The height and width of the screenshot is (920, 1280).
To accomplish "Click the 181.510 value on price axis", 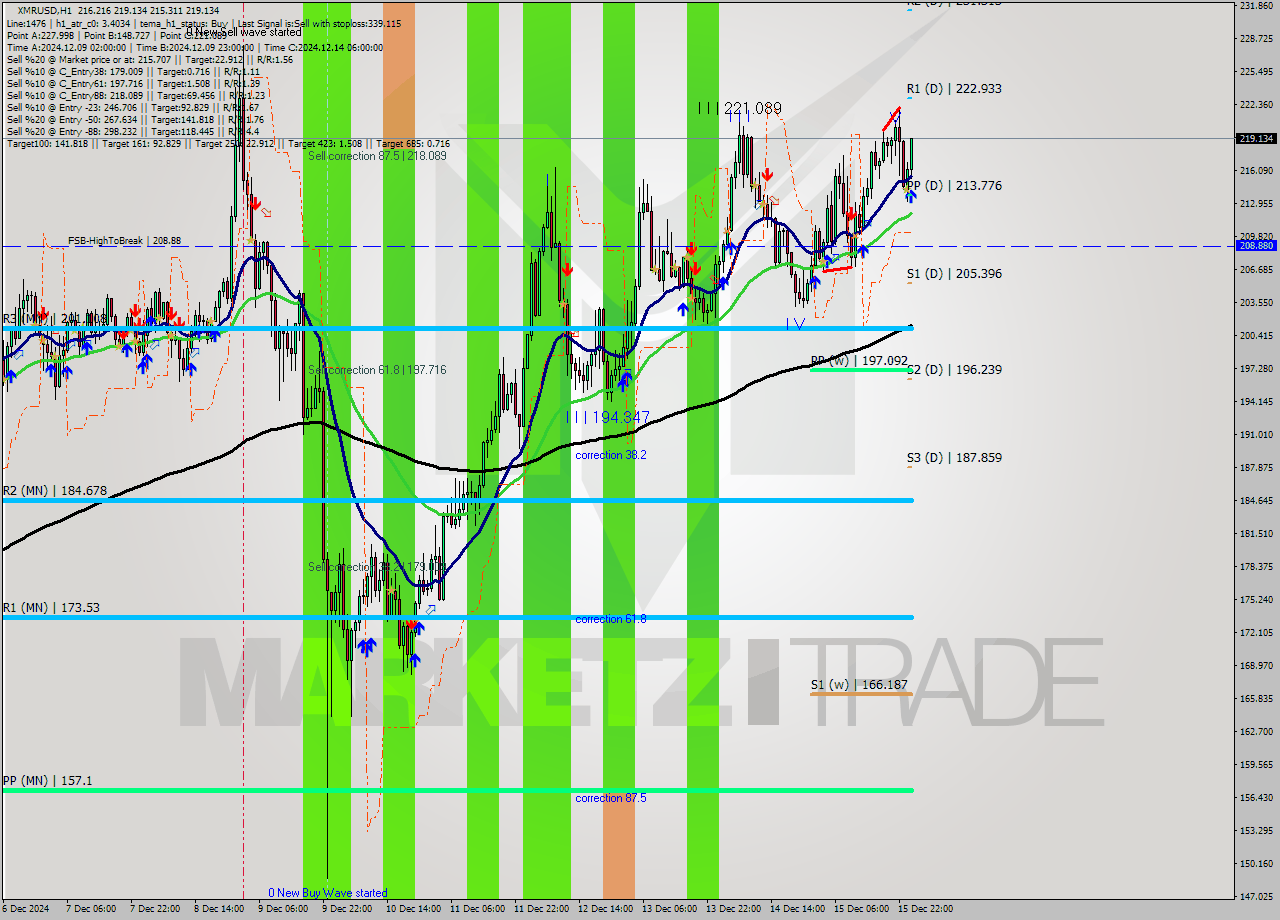I will click(1256, 534).
